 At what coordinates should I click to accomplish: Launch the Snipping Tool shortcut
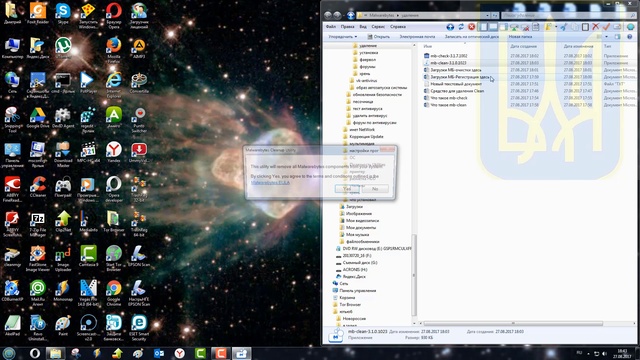[12, 120]
